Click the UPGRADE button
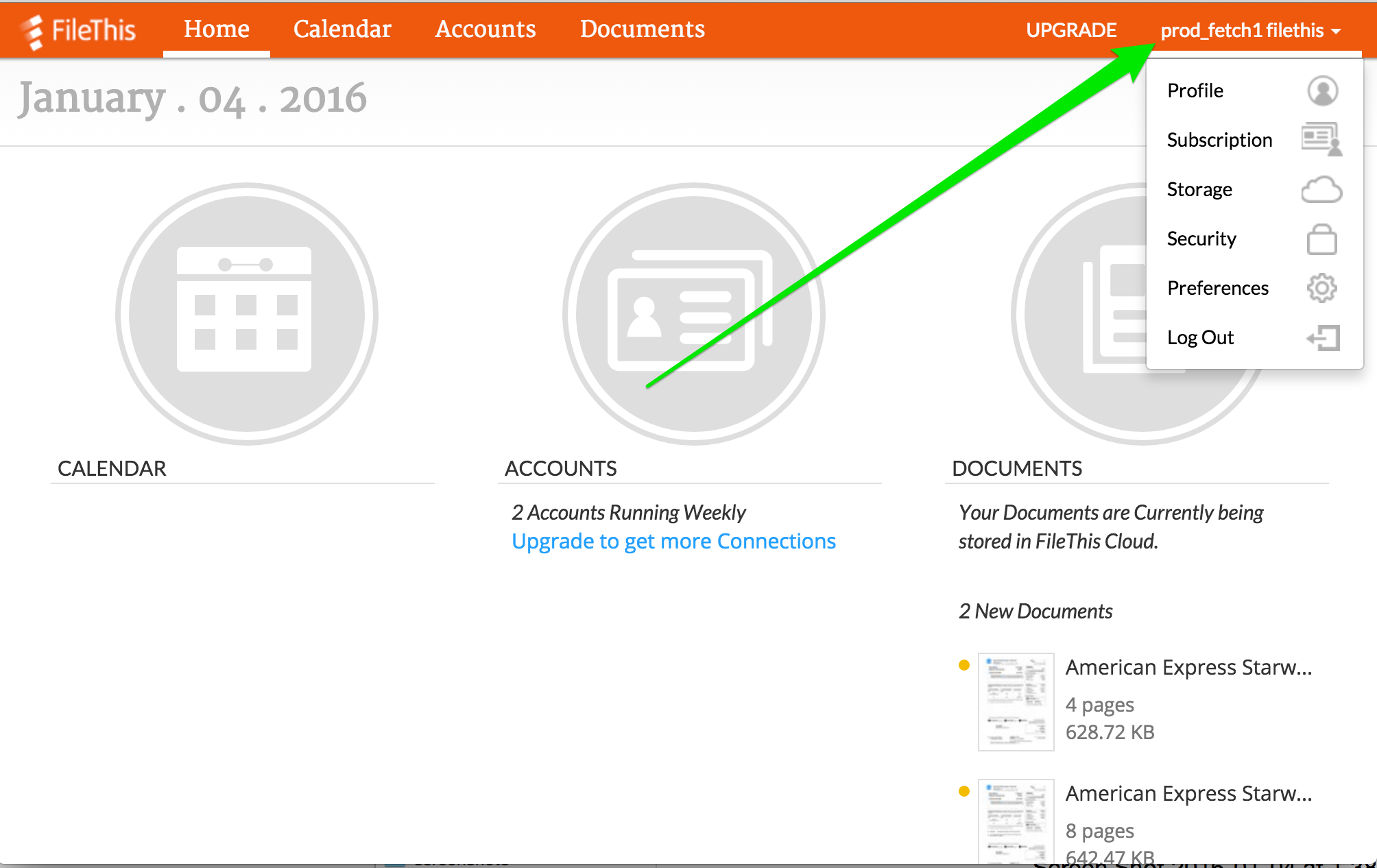The image size is (1377, 868). point(1070,30)
